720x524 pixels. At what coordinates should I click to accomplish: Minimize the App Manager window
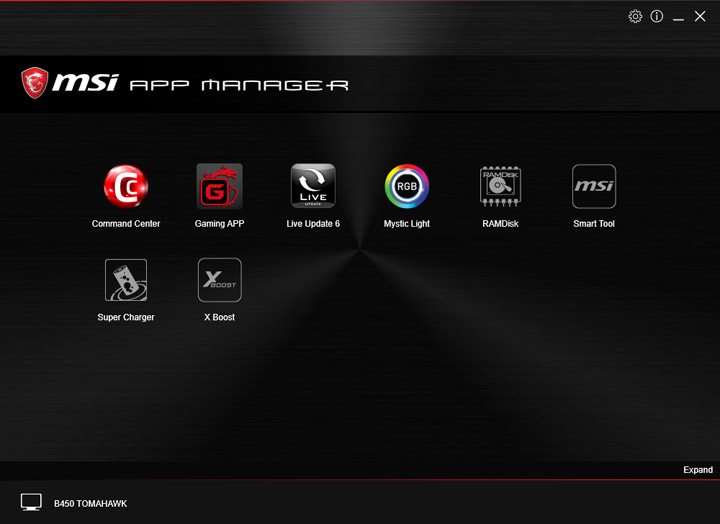678,18
